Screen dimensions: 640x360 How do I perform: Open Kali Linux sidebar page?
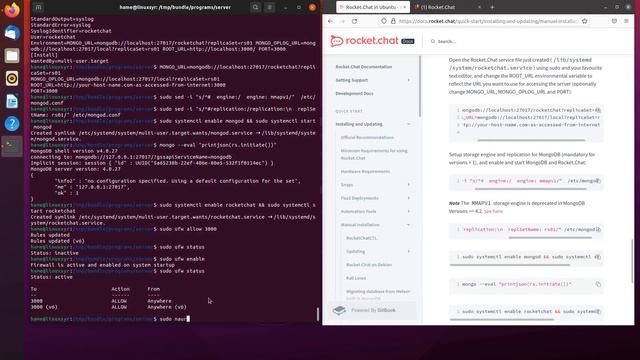pyautogui.click(x=356, y=278)
